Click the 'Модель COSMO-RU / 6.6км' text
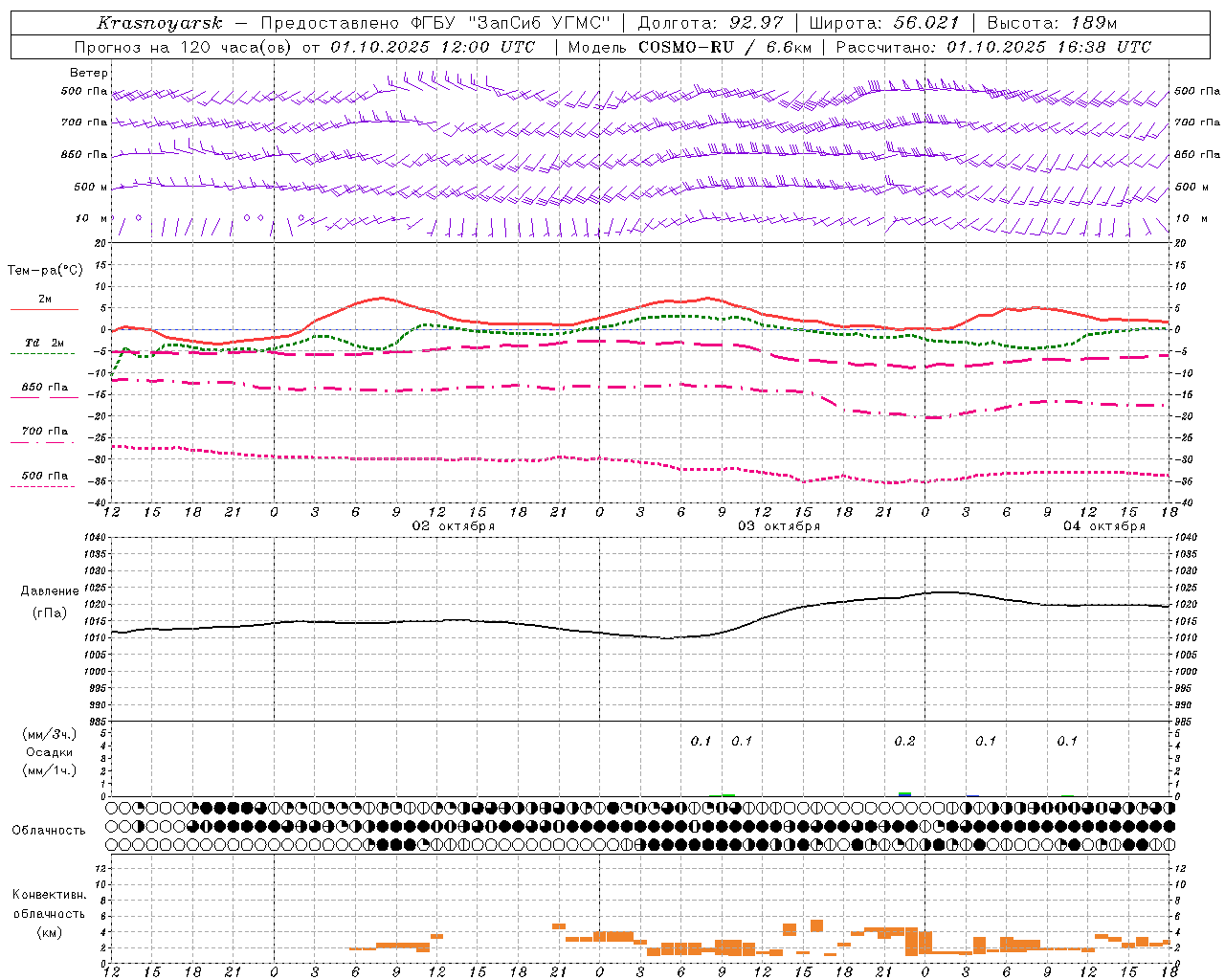1225x980 pixels. [690, 47]
